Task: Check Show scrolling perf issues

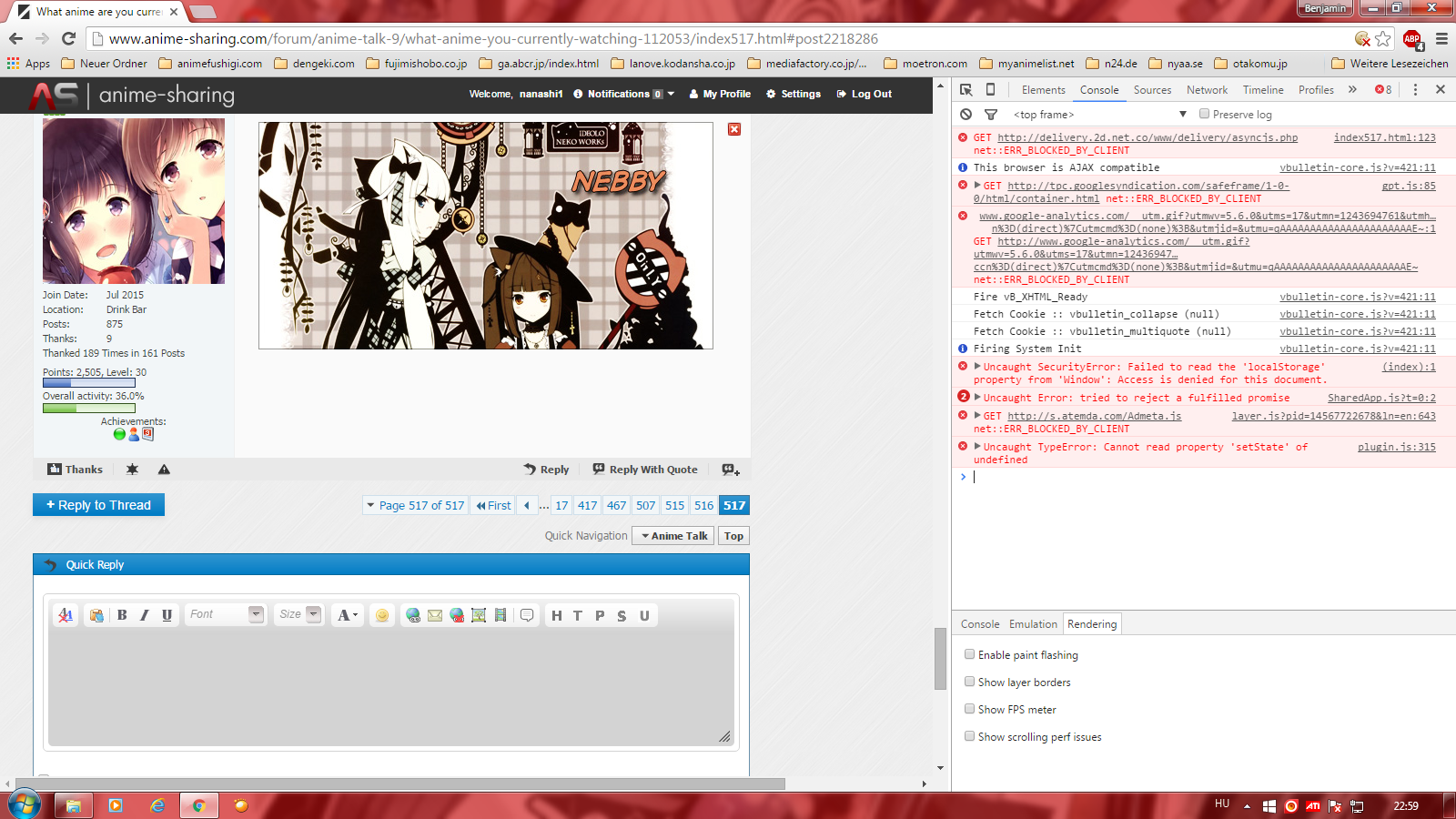Action: coord(969,736)
